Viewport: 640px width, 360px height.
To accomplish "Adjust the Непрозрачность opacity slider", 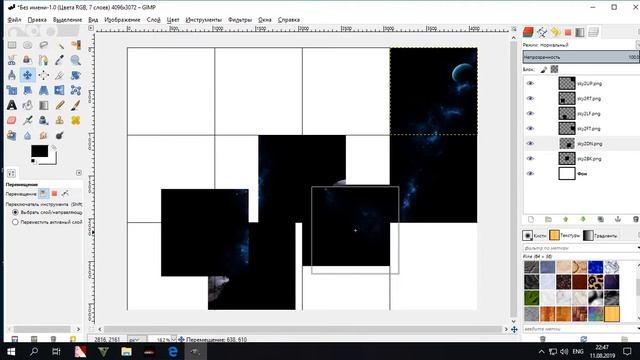I will [x=581, y=57].
